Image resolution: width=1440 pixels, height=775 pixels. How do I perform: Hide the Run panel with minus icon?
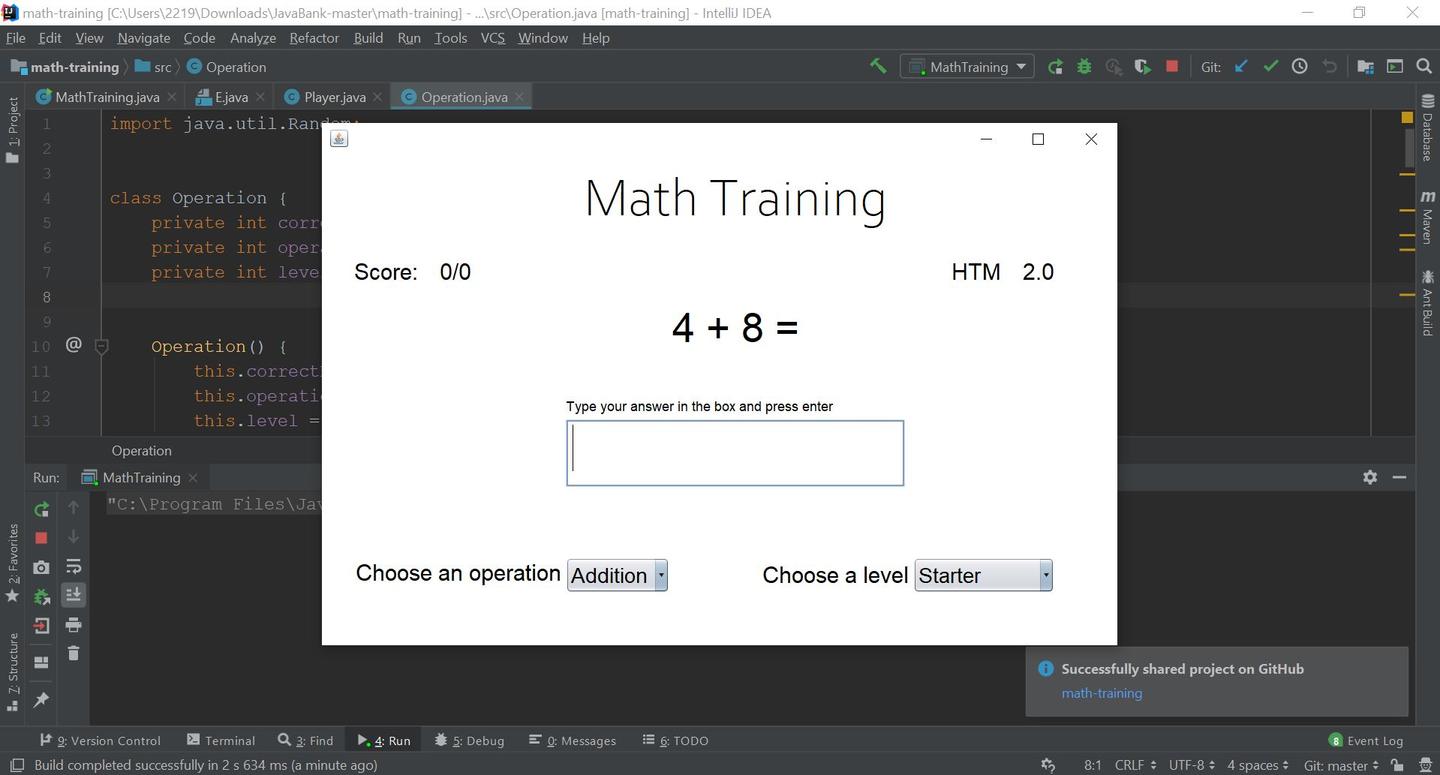1399,477
